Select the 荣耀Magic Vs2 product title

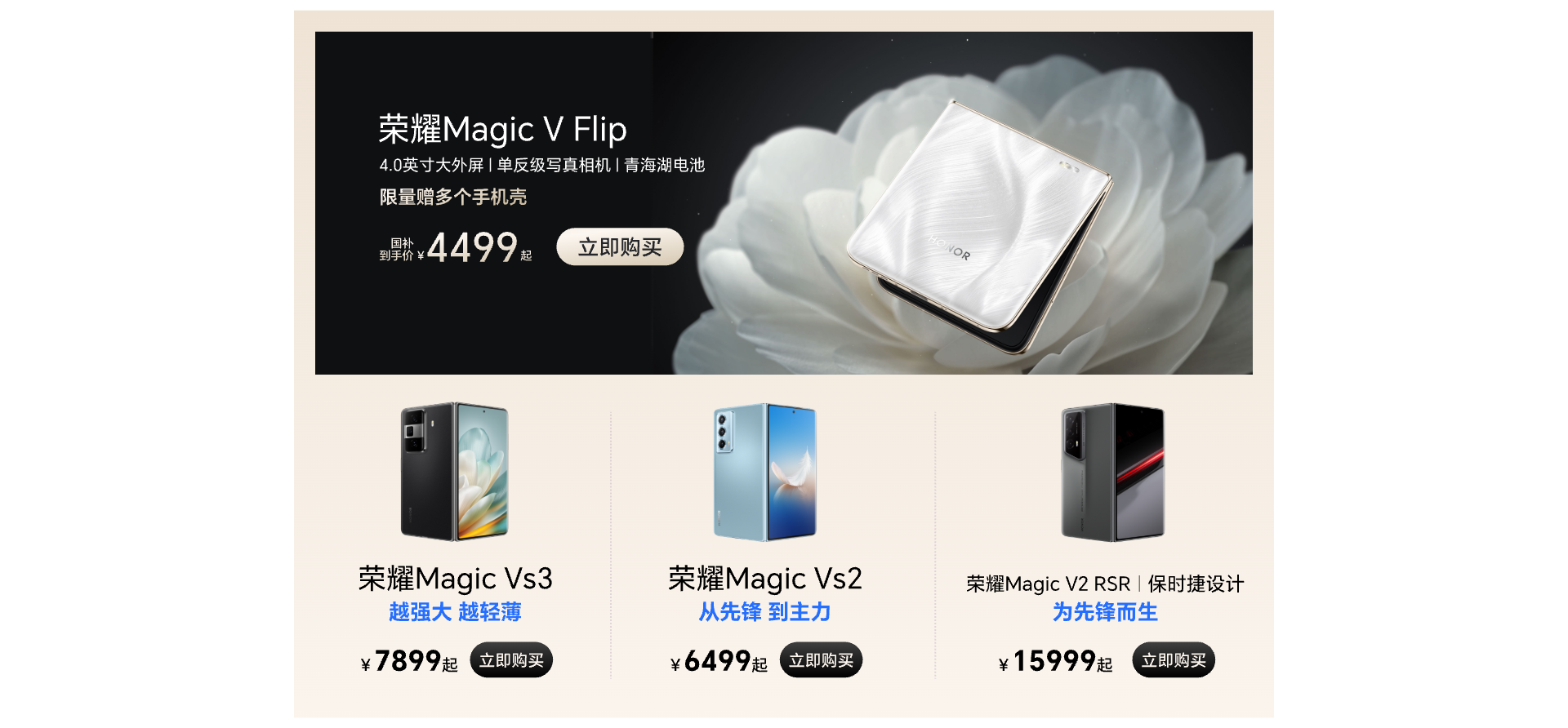pyautogui.click(x=765, y=579)
